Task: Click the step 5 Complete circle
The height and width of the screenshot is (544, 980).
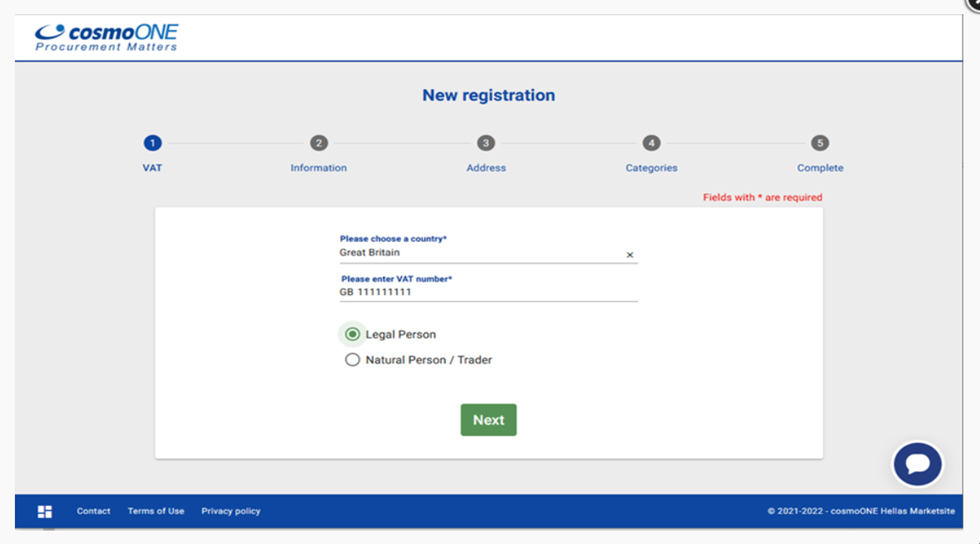Action: 820,143
